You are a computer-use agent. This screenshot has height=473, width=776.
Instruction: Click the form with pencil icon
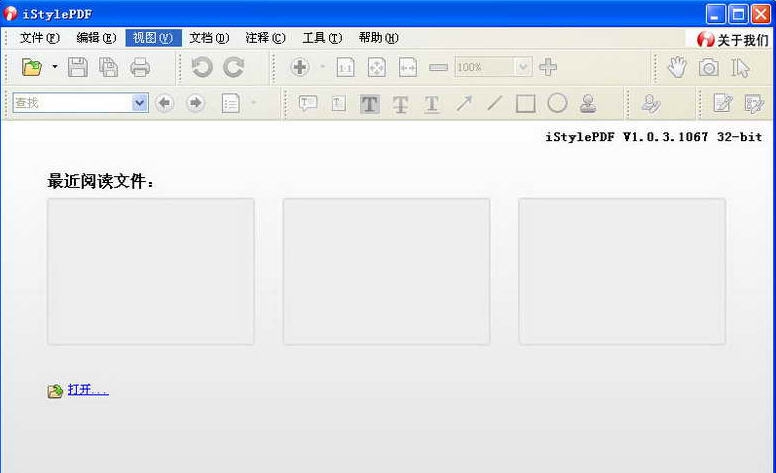pos(754,104)
